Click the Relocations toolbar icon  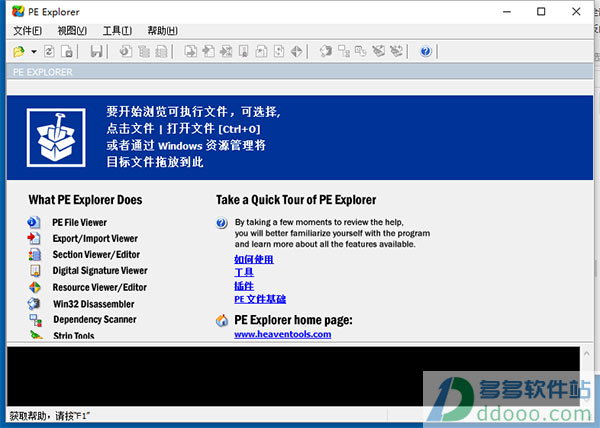click(x=279, y=51)
